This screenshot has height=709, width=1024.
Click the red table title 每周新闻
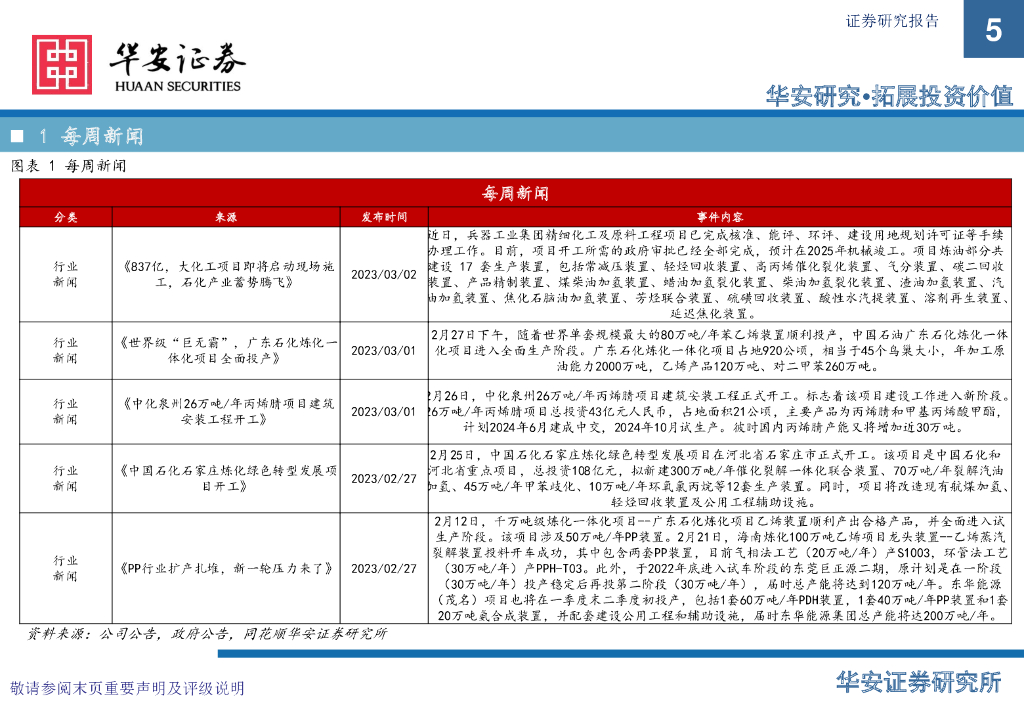tap(516, 193)
